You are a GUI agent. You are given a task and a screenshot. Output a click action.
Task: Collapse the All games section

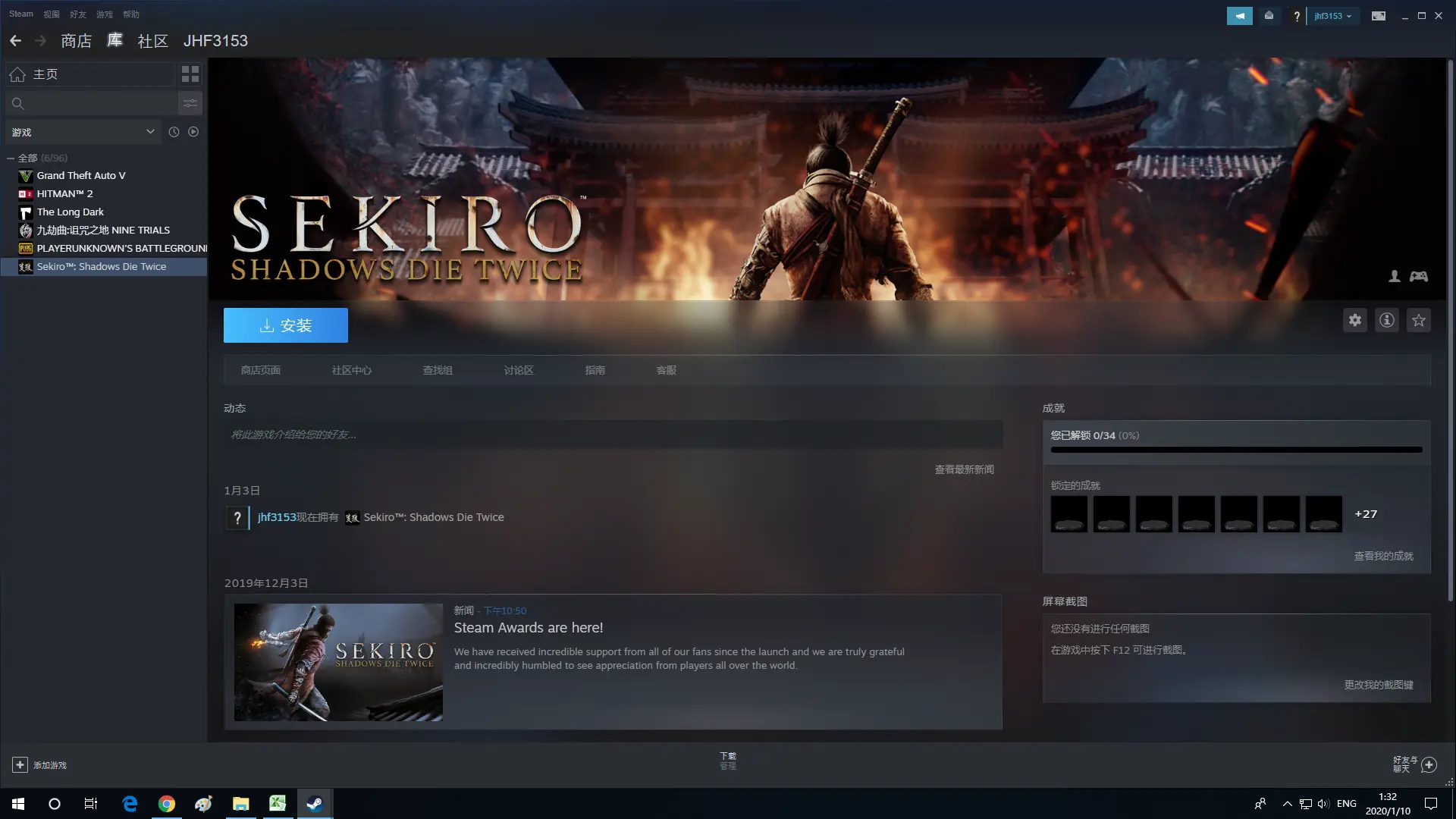11,158
